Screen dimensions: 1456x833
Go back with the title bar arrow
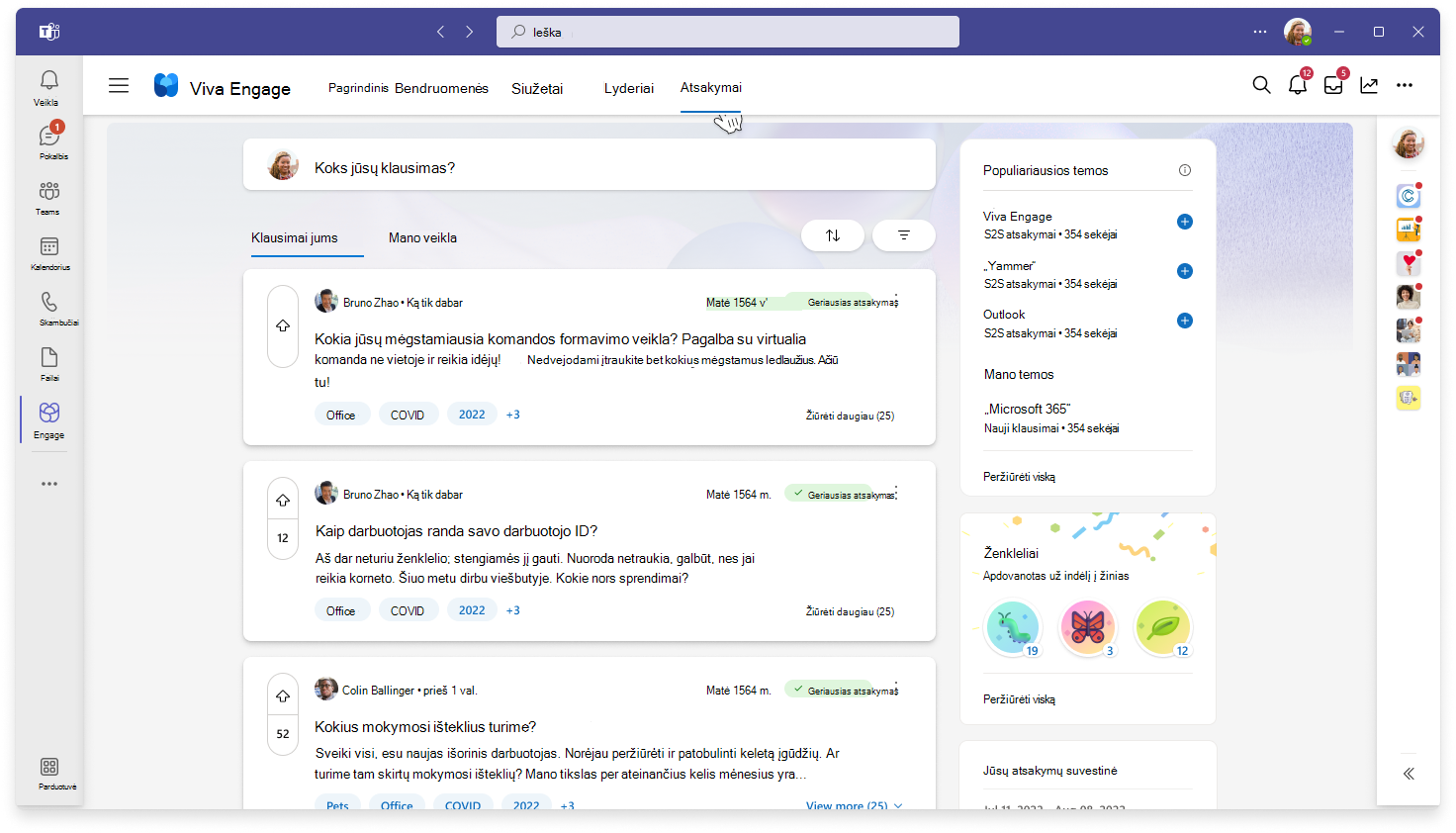[441, 32]
